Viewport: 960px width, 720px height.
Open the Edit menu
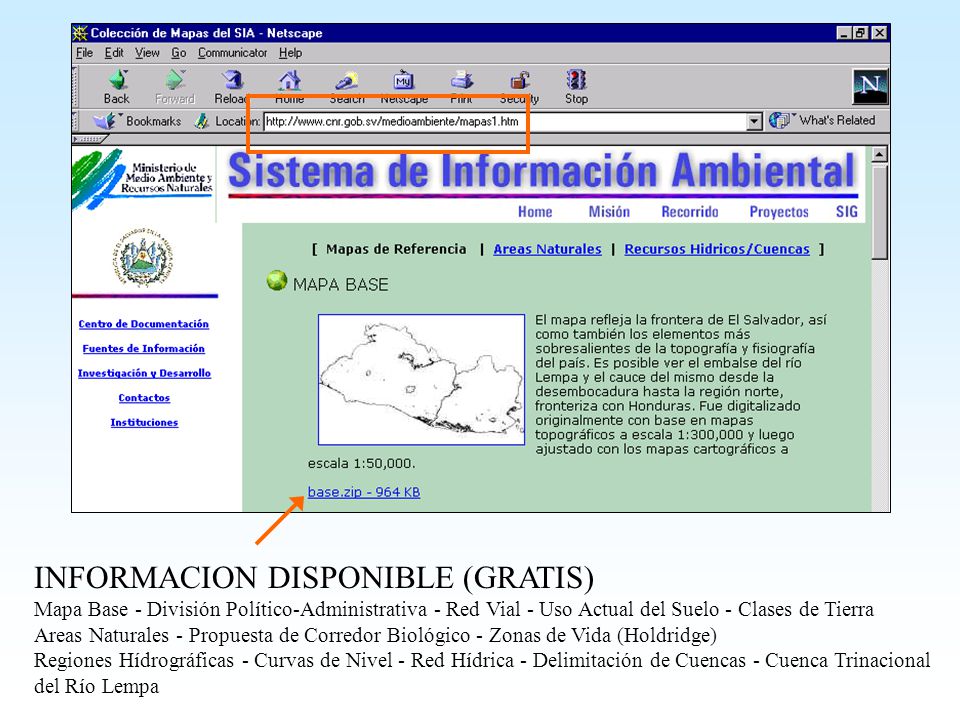(114, 53)
